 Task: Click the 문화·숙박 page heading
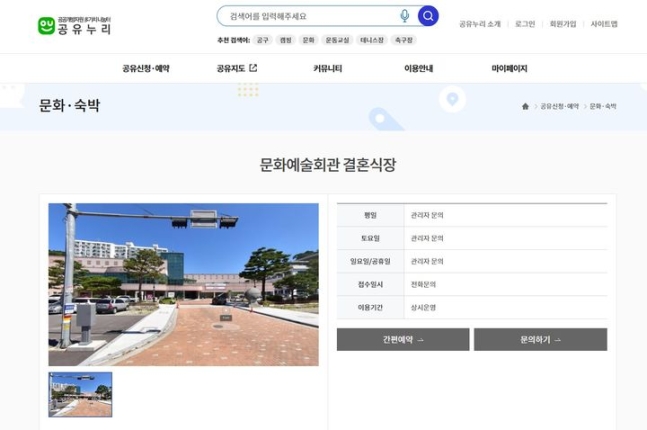69,106
